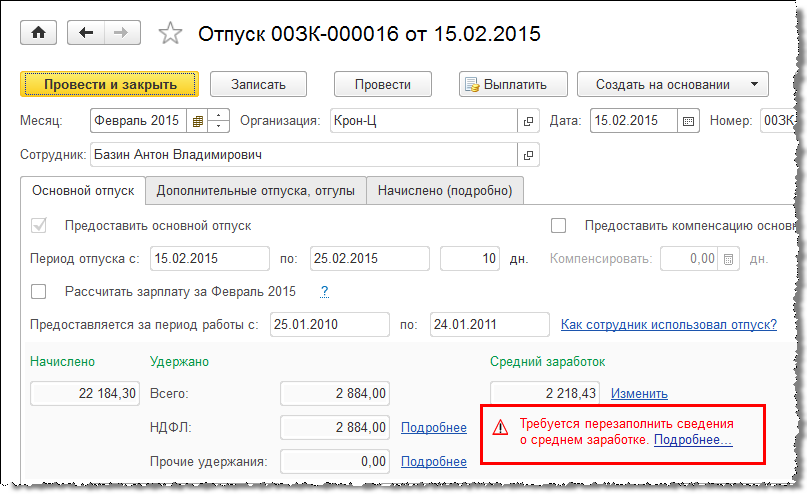Screen dimensions: 807x494
Task: Open Подробнее link in warning message
Action: (x=693, y=440)
